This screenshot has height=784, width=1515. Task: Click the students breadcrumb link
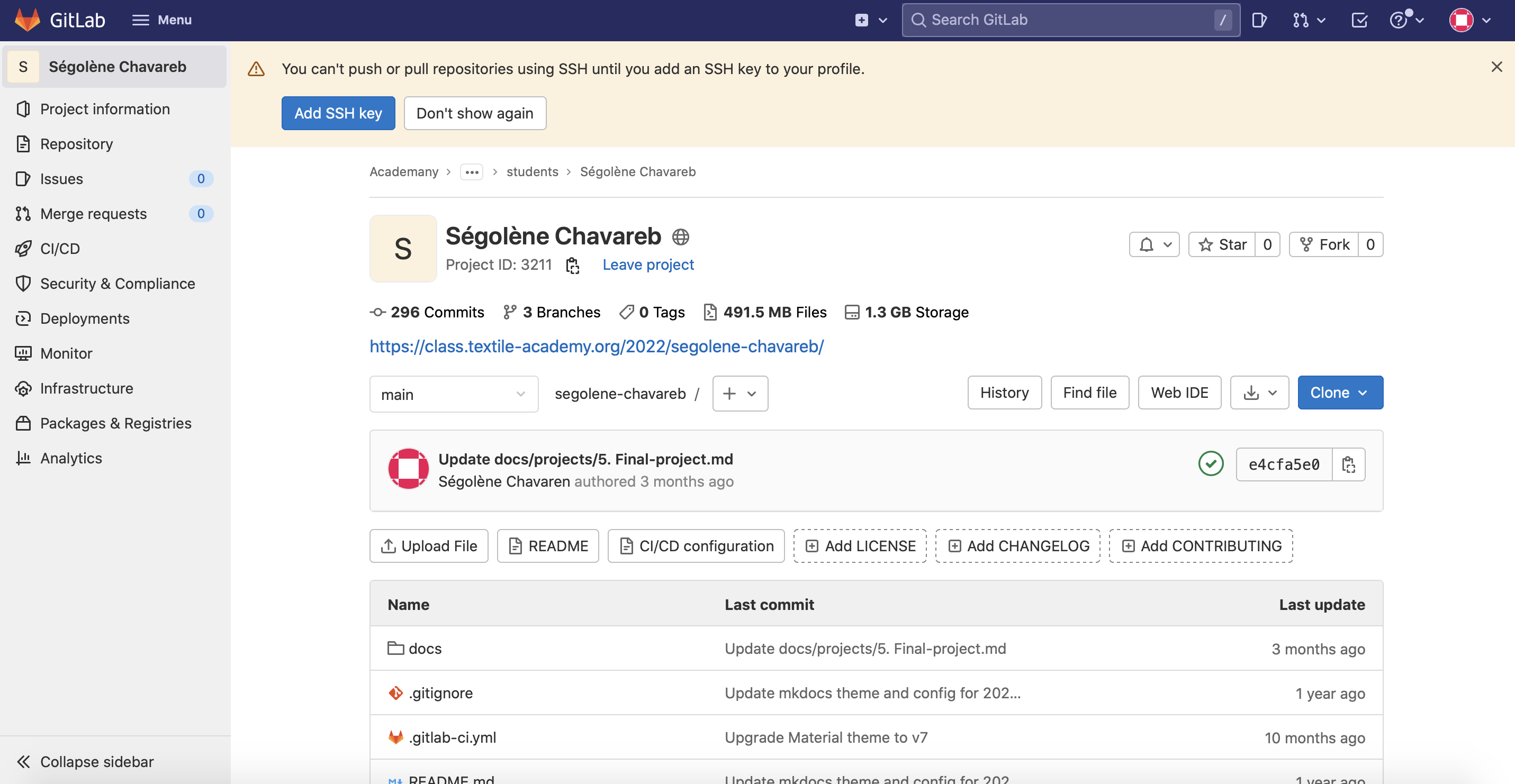[532, 171]
